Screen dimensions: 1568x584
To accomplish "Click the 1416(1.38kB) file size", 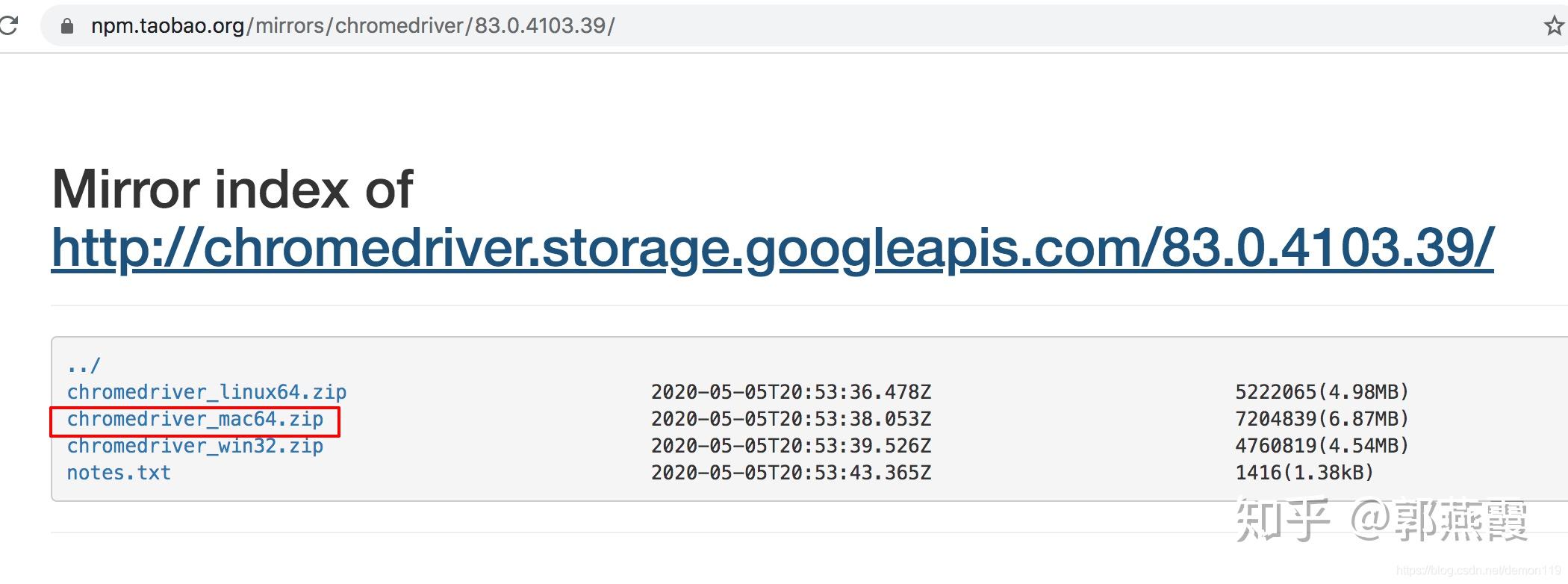I will tap(1304, 473).
